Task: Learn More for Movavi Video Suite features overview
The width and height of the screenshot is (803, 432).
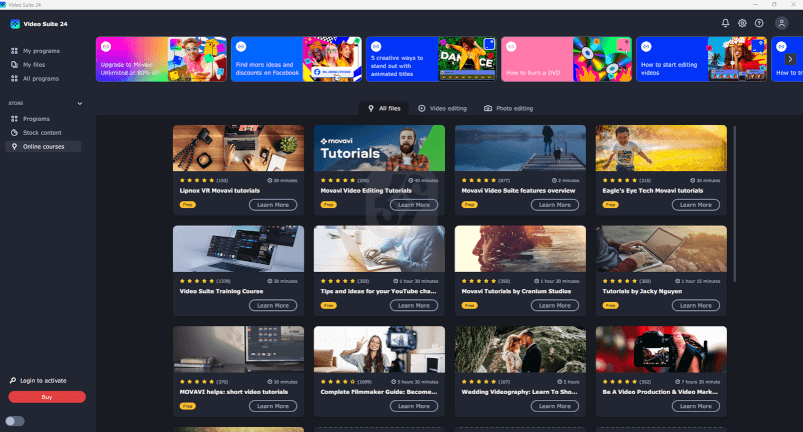Action: (555, 205)
